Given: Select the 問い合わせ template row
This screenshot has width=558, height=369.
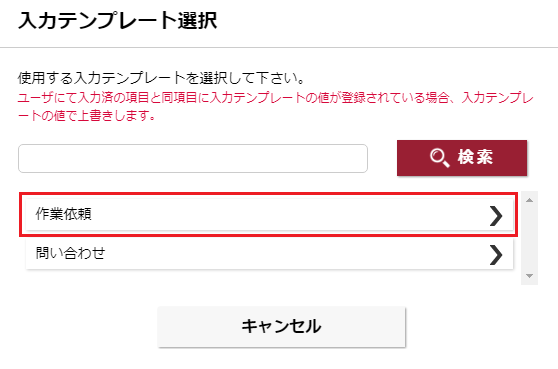Looking at the screenshot, I should click(x=269, y=254).
